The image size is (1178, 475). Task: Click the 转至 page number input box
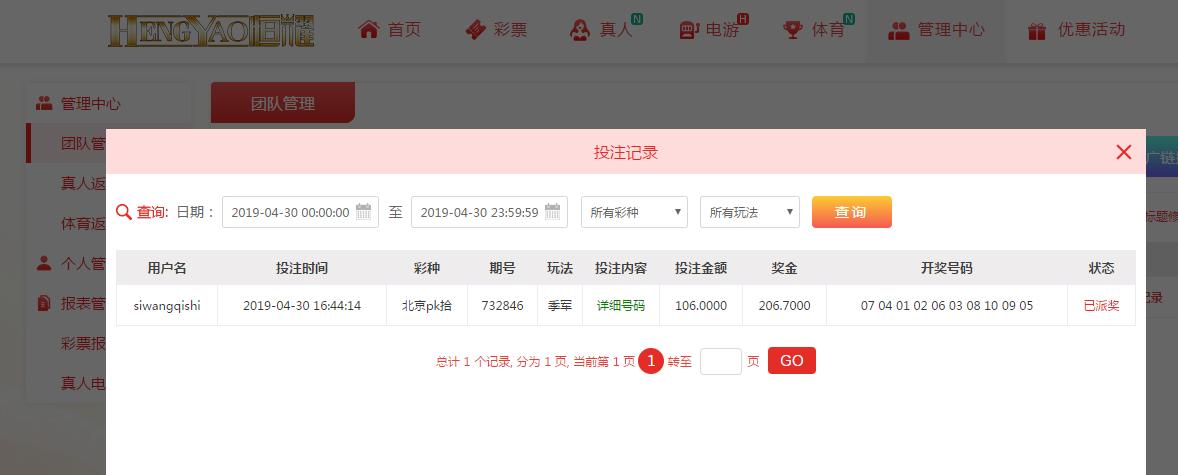[720, 362]
